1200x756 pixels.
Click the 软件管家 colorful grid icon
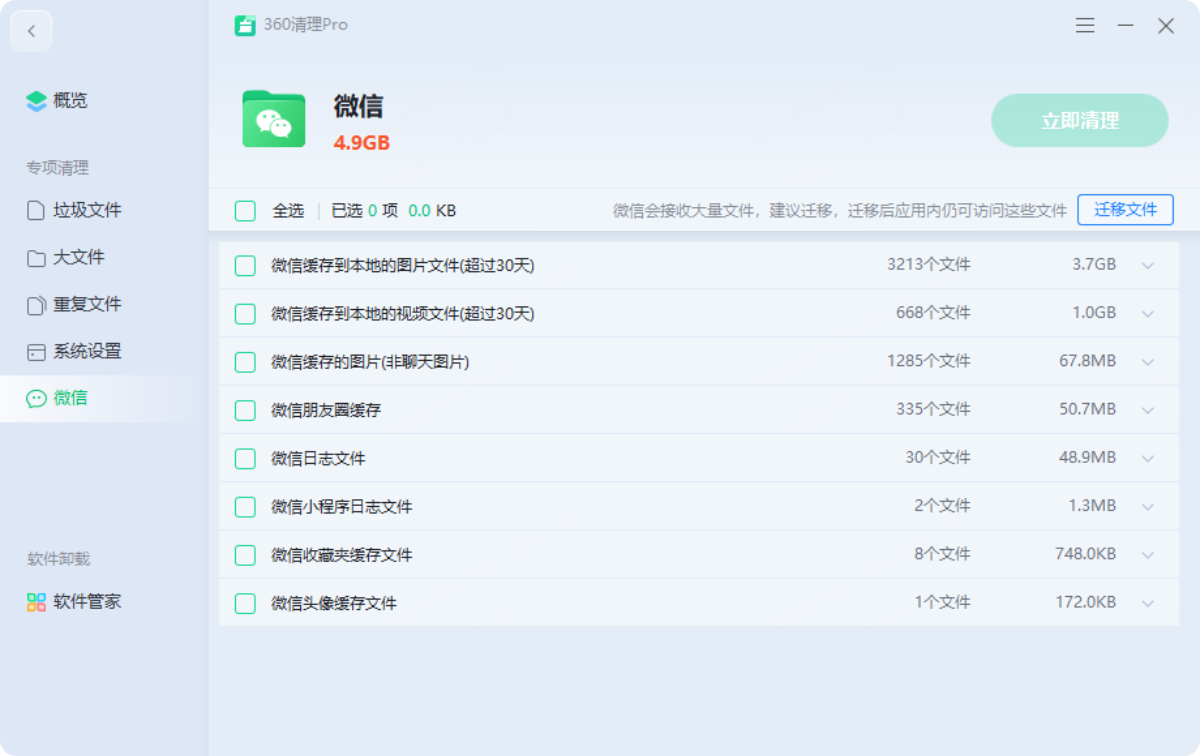36,602
